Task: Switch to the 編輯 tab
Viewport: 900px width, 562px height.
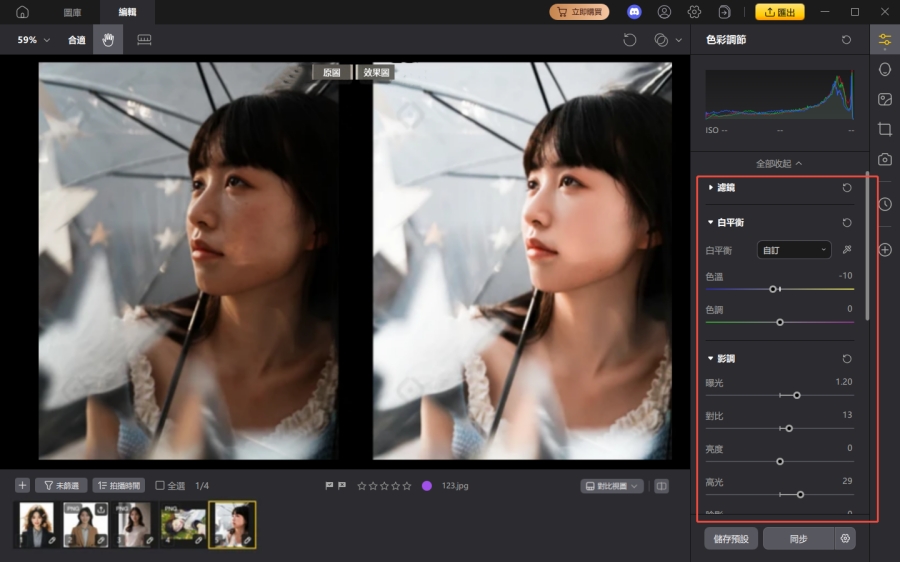Action: tap(127, 12)
